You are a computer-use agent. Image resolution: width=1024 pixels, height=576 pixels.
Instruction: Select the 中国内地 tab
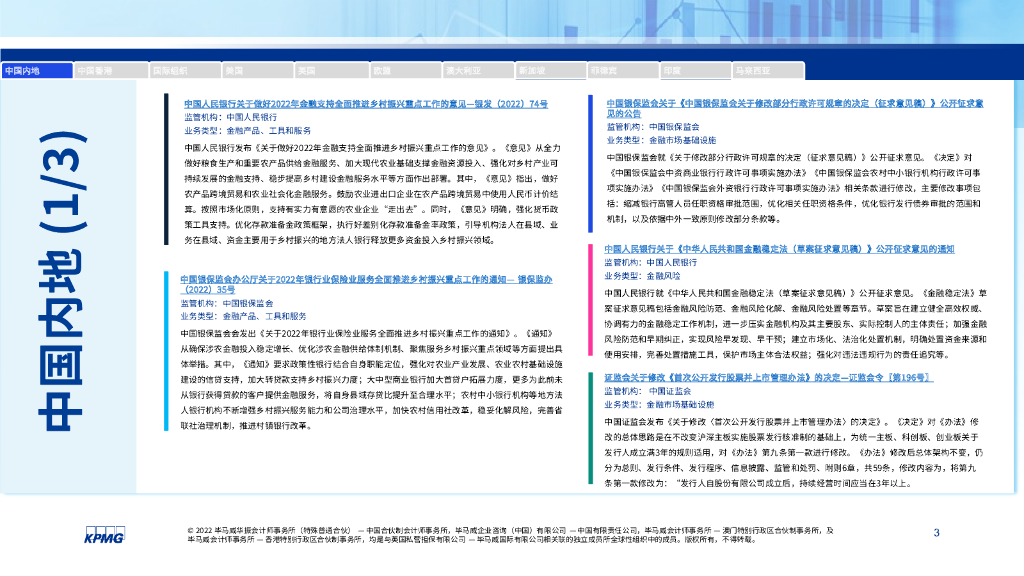37,71
